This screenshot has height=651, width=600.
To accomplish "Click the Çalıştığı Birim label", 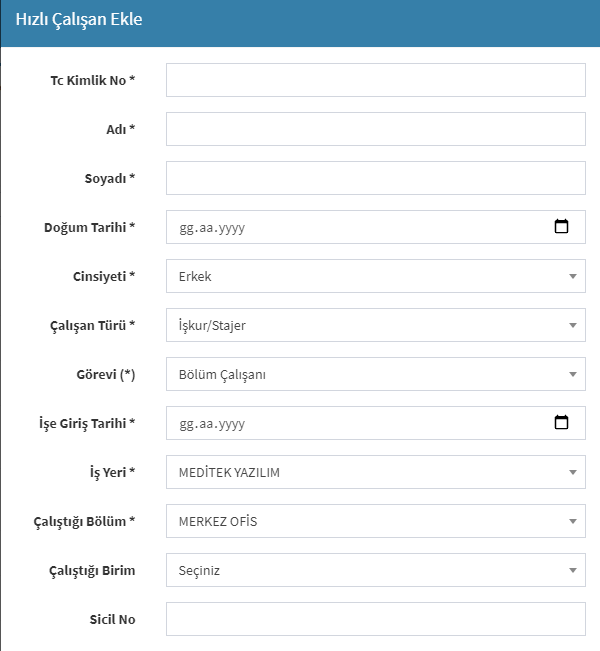I will [92, 570].
